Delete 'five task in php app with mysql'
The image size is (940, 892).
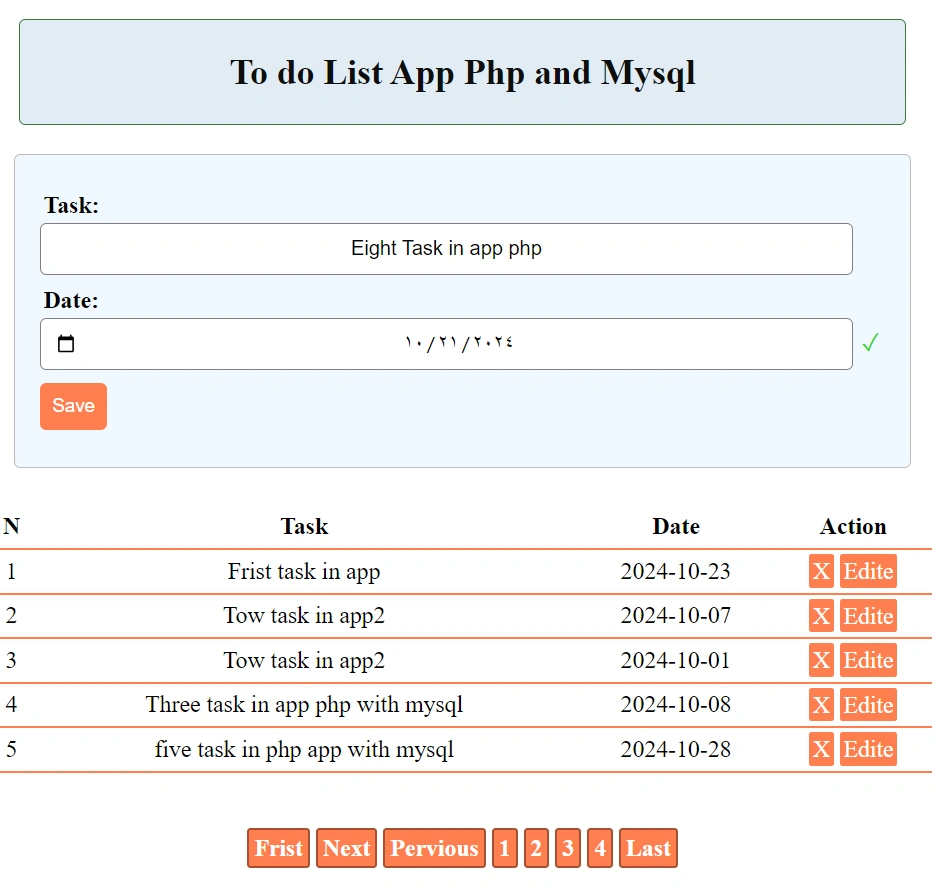(821, 749)
